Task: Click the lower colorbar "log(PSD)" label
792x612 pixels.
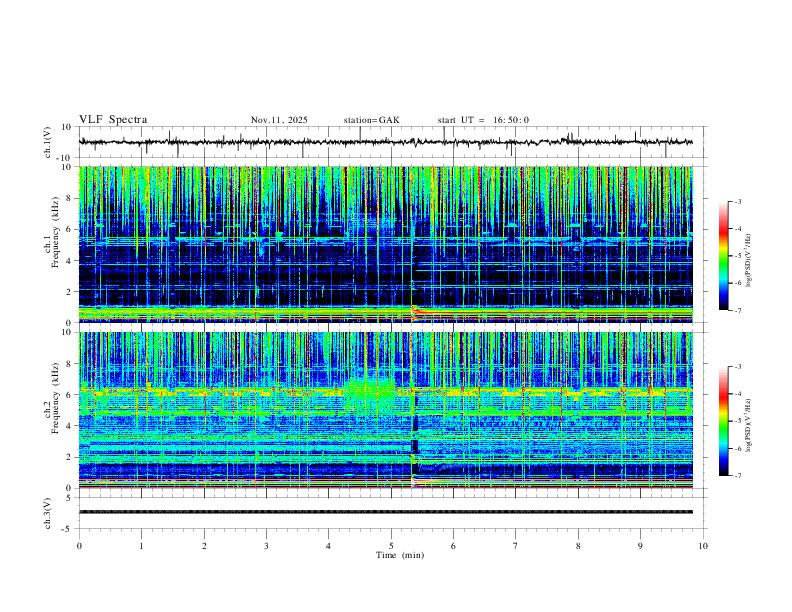Action: [x=749, y=426]
